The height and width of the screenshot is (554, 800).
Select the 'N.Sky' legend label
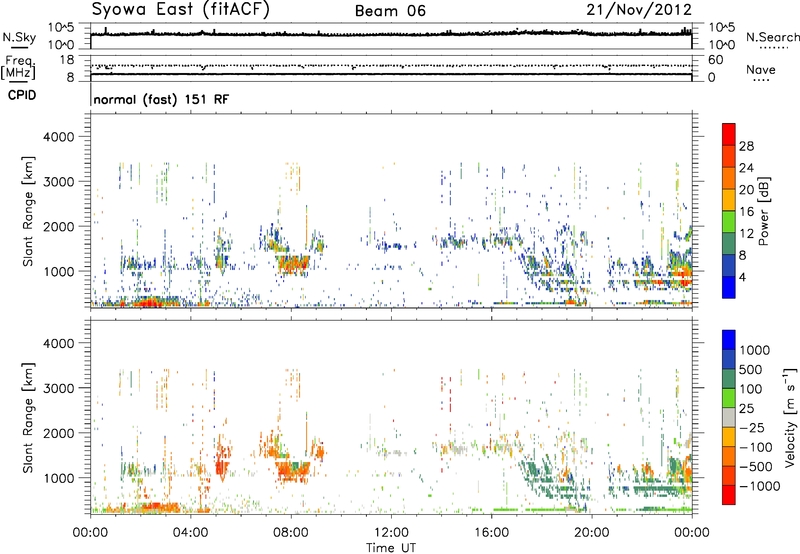(x=19, y=37)
